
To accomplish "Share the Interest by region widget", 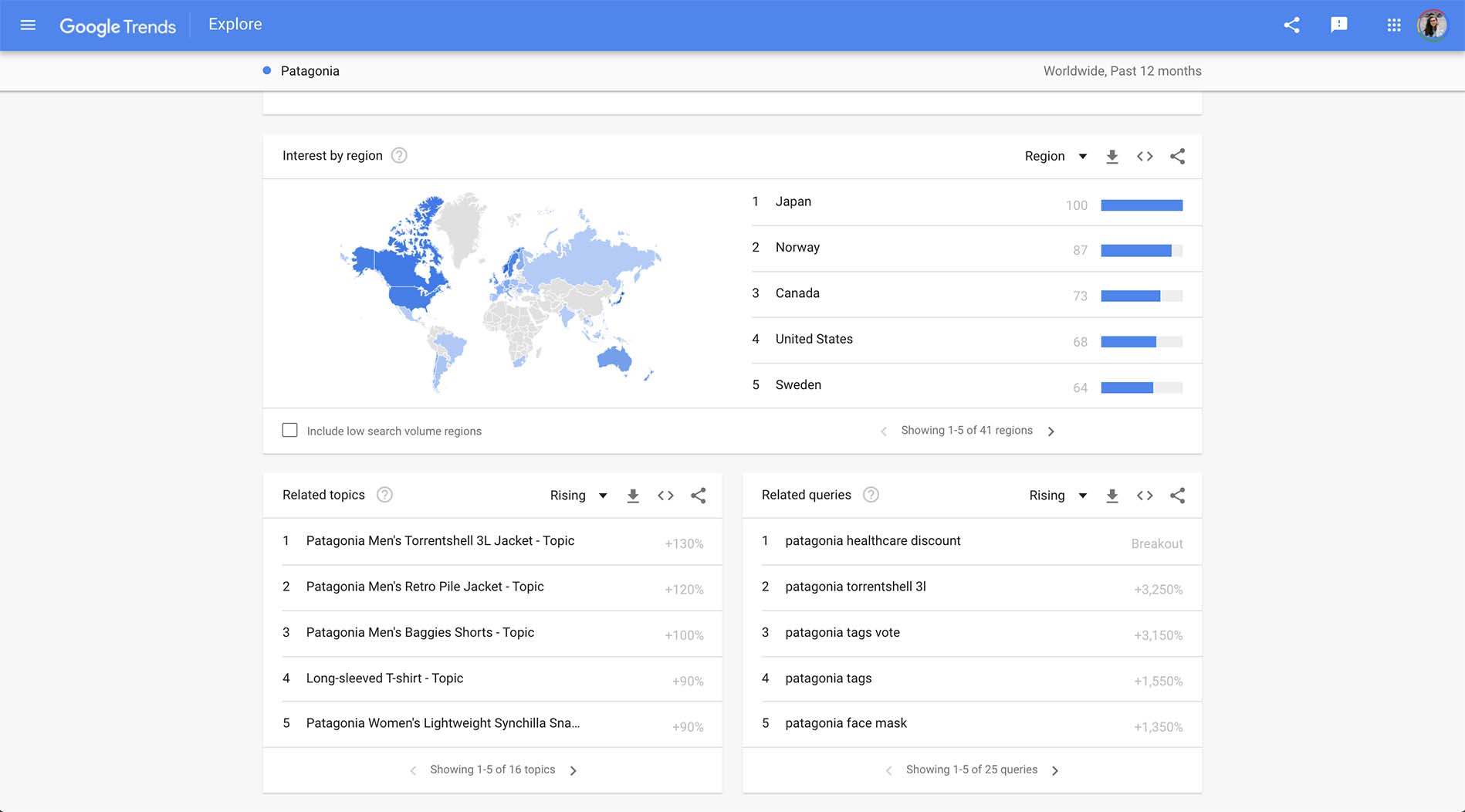I will (1177, 157).
